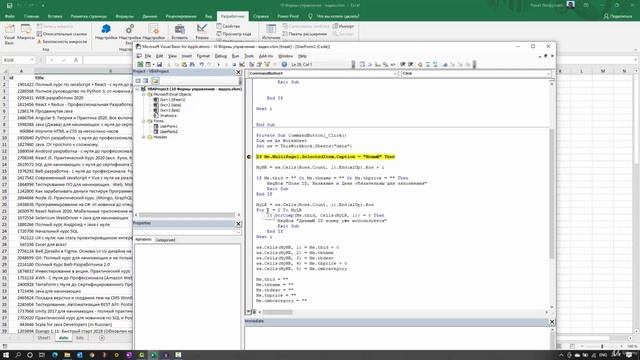Open the Вставка ribbon tab in Excel
Viewport: 640px width, 360px height.
[55, 16]
